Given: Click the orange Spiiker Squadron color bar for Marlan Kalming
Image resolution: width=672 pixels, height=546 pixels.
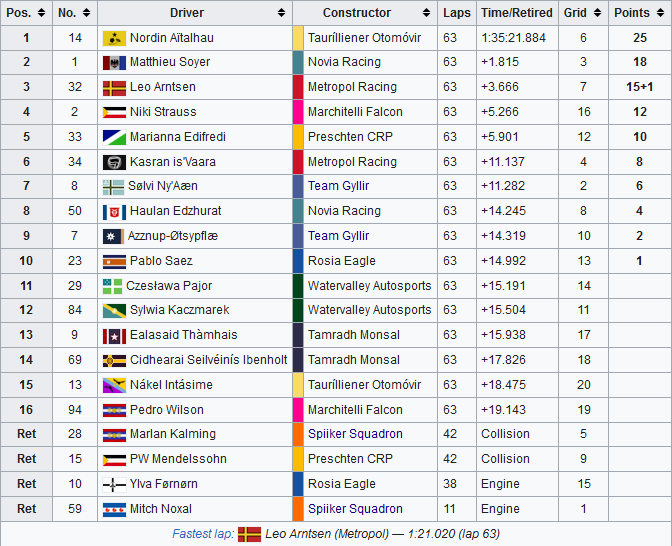Looking at the screenshot, I should (298, 435).
